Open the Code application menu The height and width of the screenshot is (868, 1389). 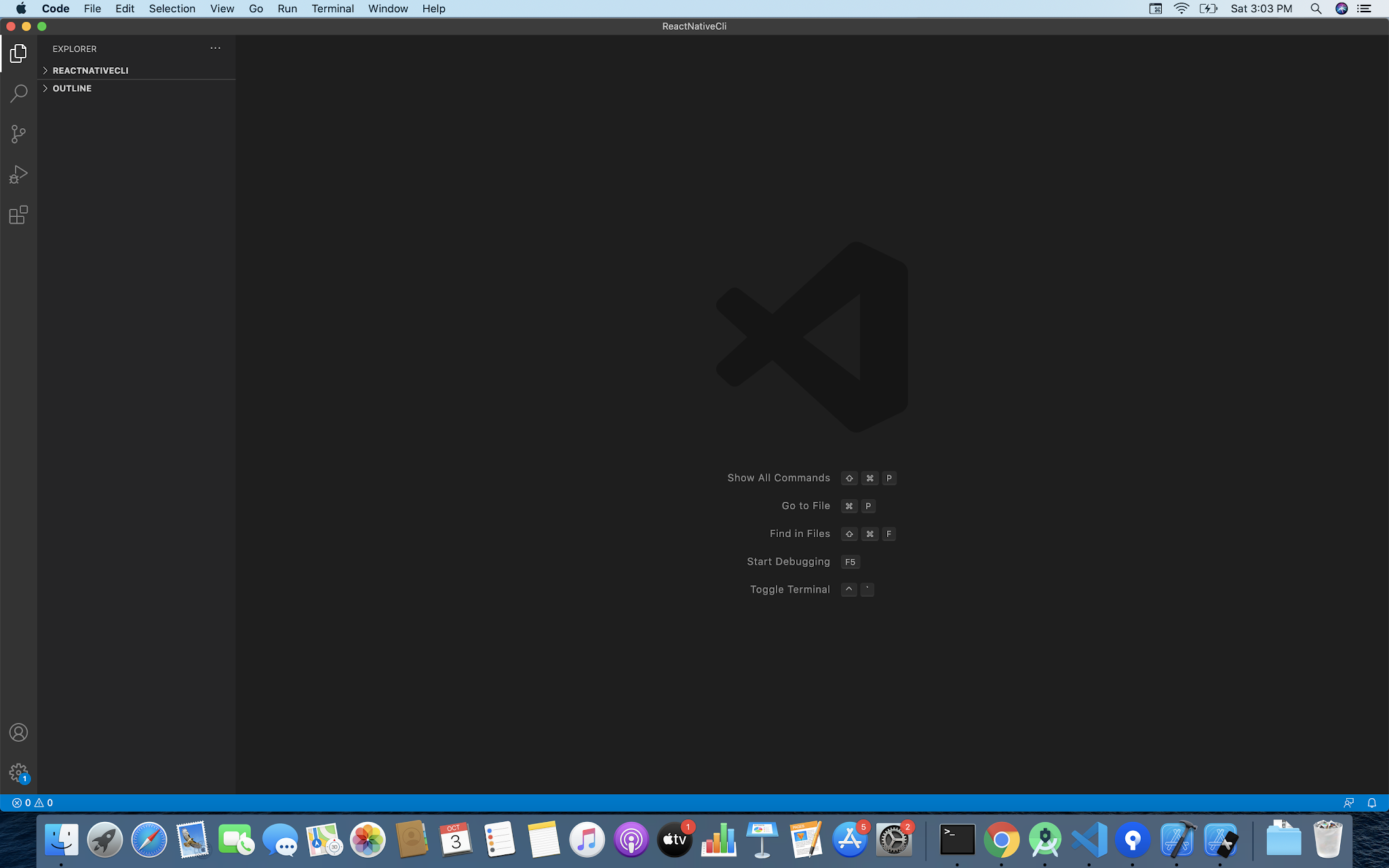coord(56,9)
